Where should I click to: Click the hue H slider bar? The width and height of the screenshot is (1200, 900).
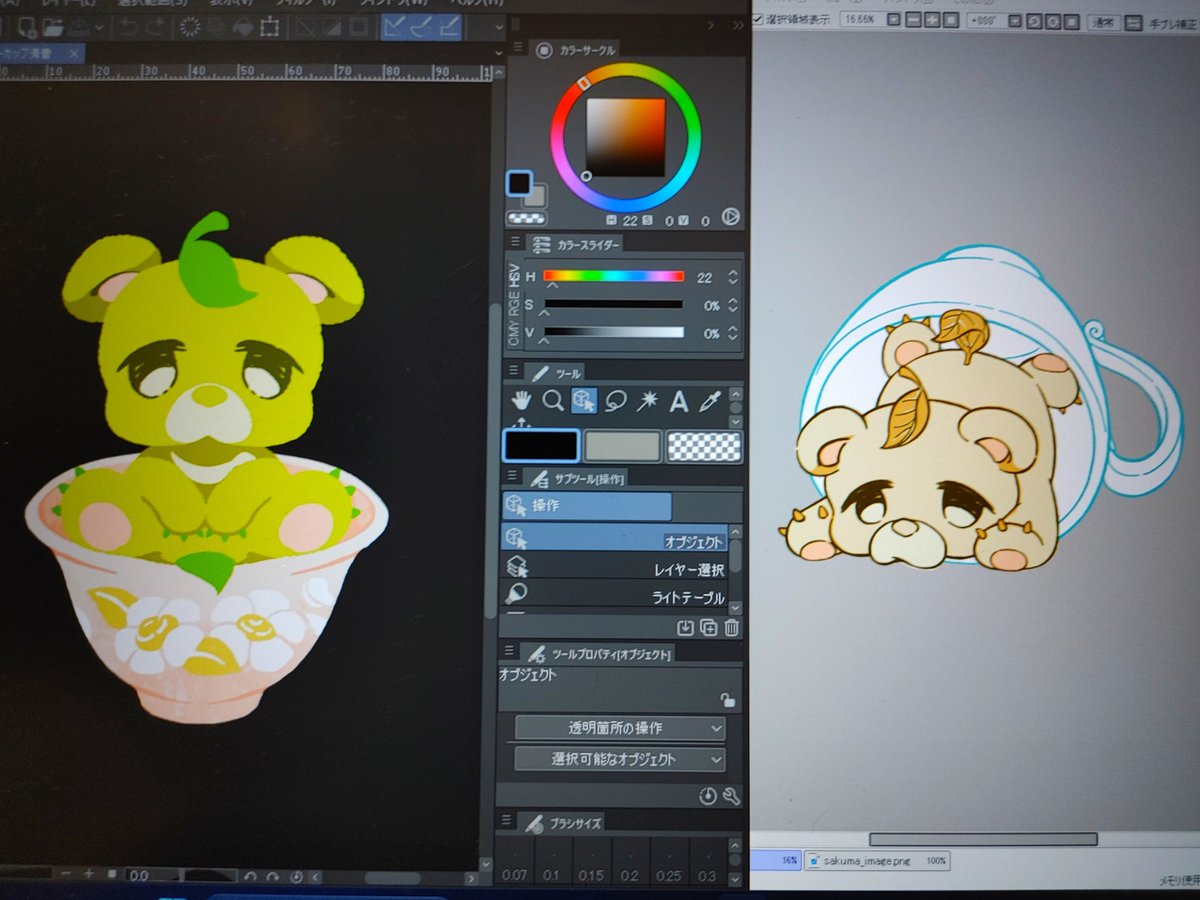(x=614, y=275)
